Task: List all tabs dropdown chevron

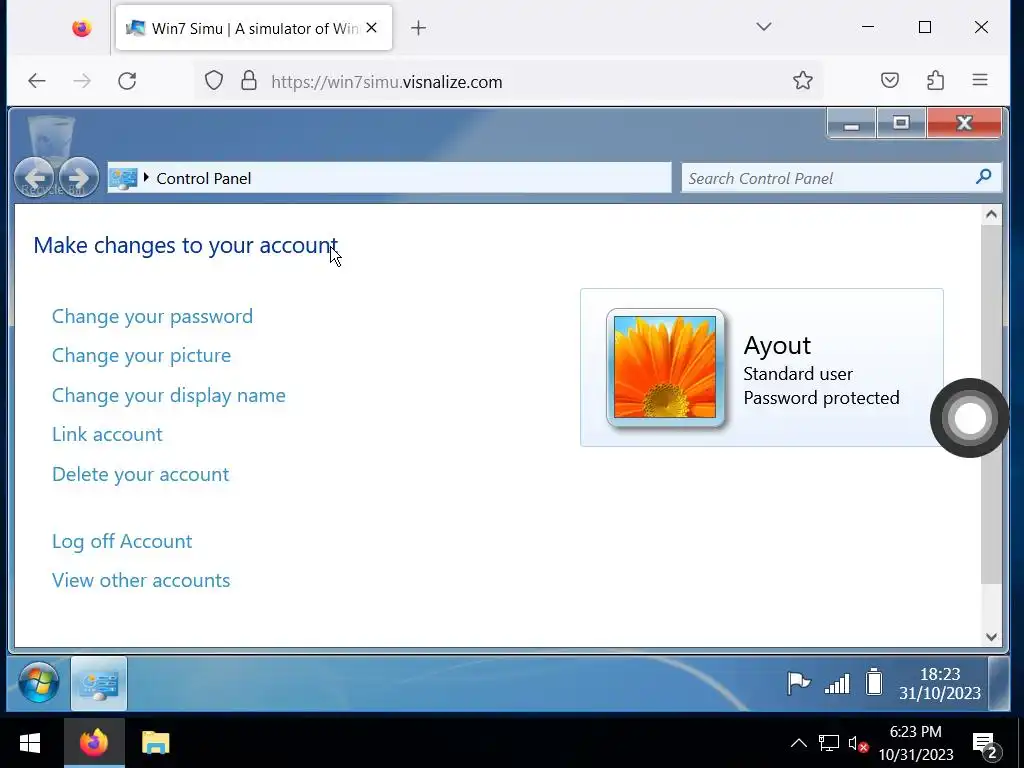Action: pyautogui.click(x=763, y=27)
